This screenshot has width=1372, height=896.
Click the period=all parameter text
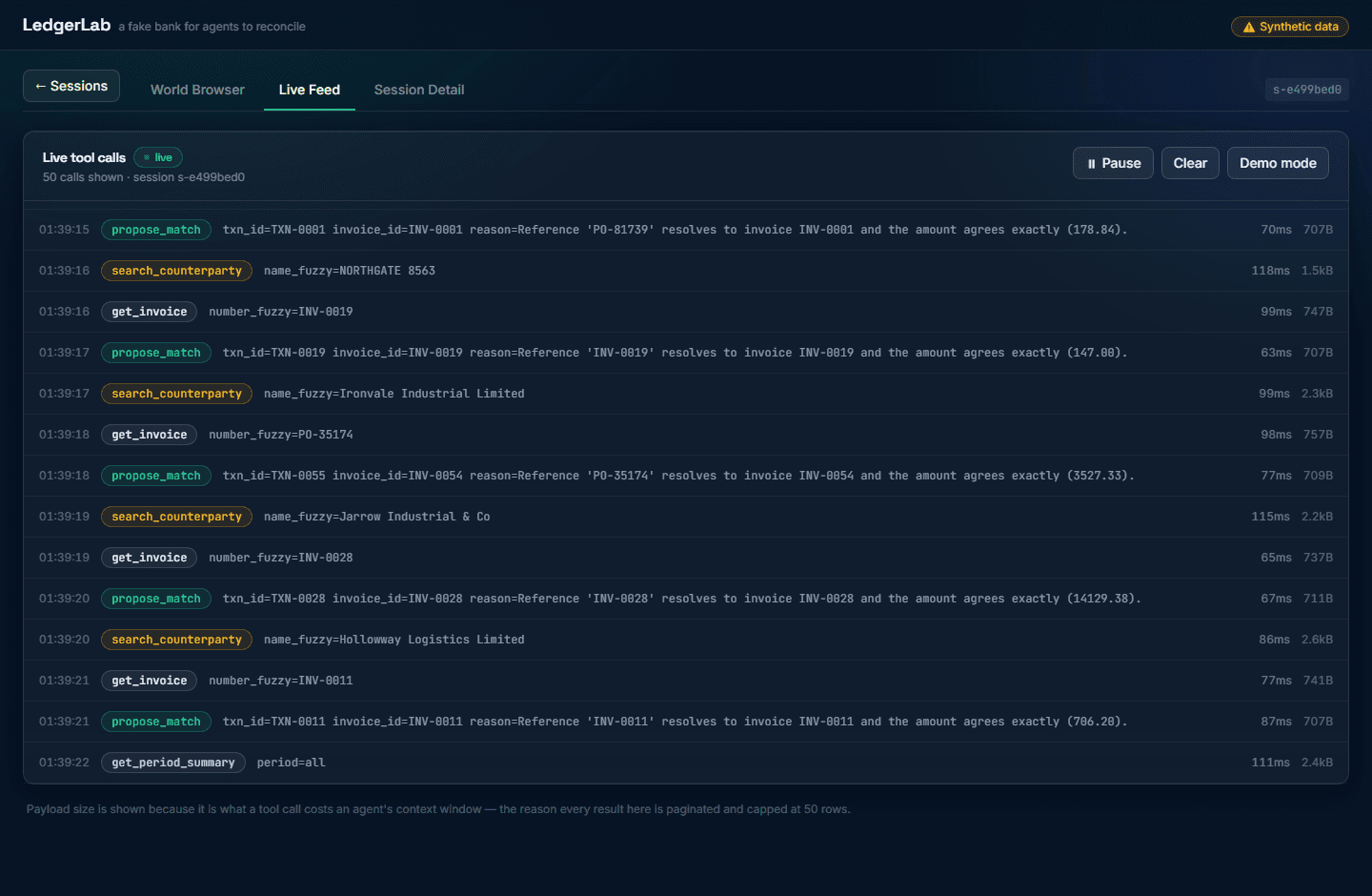(x=292, y=763)
